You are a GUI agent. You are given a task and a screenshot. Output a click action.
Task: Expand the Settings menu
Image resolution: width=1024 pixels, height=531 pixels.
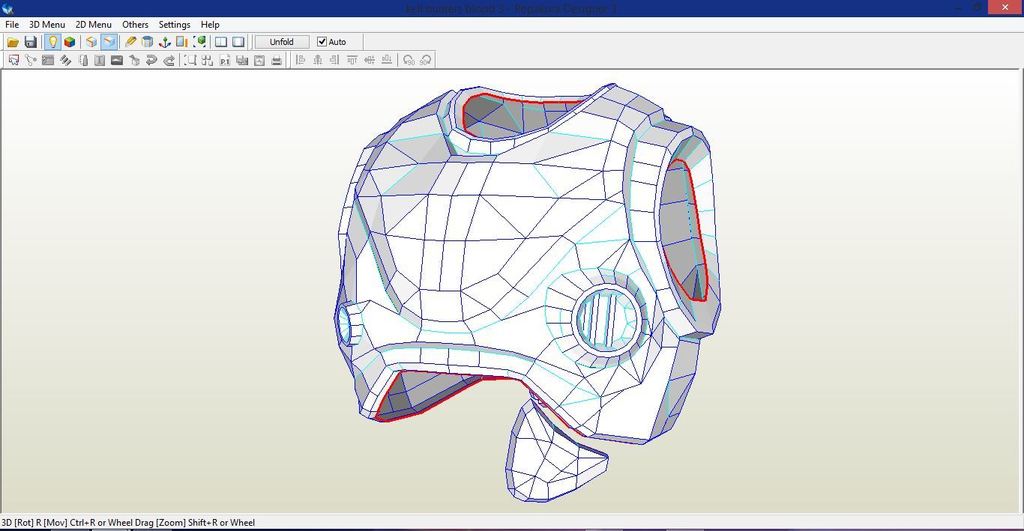click(174, 24)
